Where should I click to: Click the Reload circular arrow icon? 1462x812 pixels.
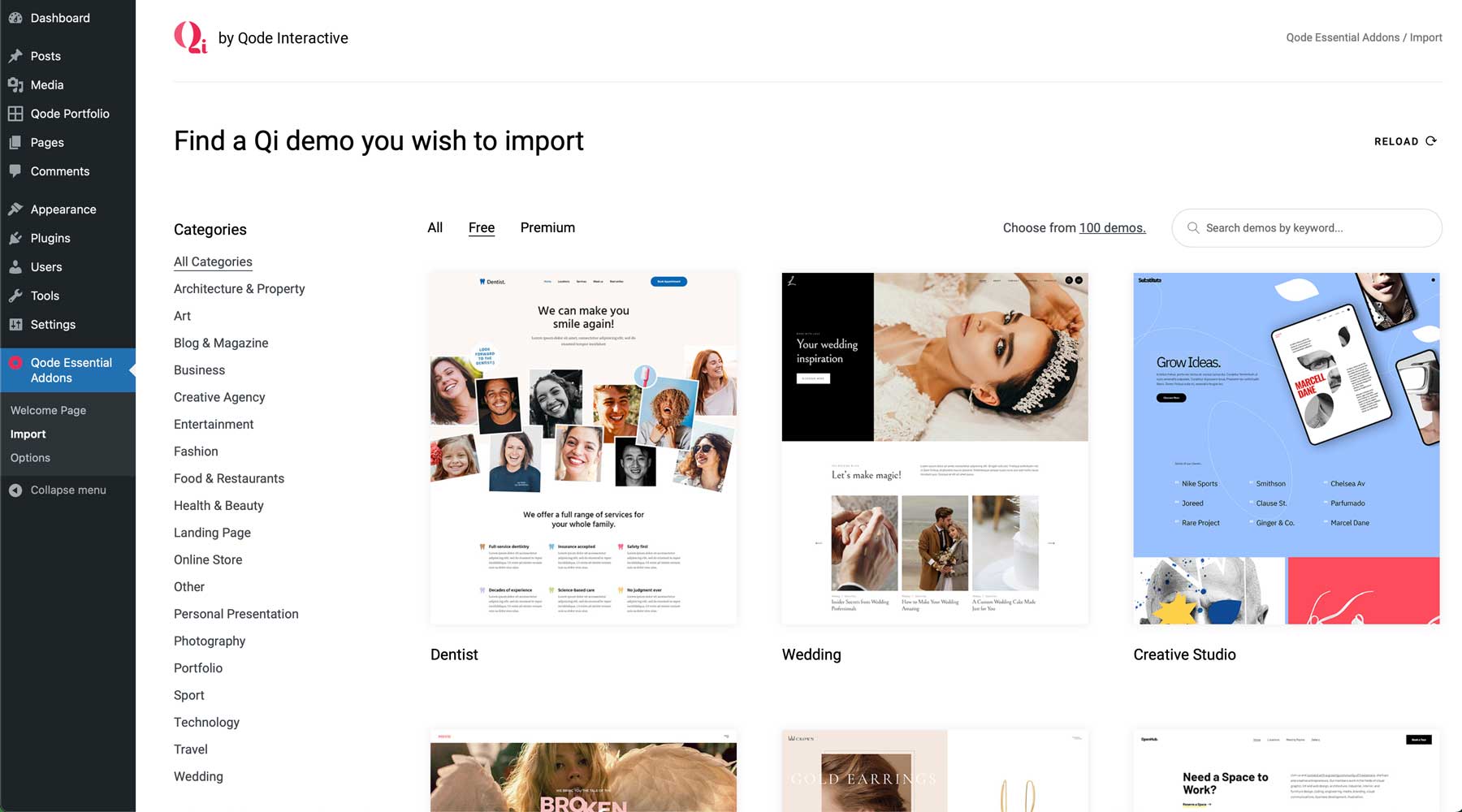(x=1431, y=140)
